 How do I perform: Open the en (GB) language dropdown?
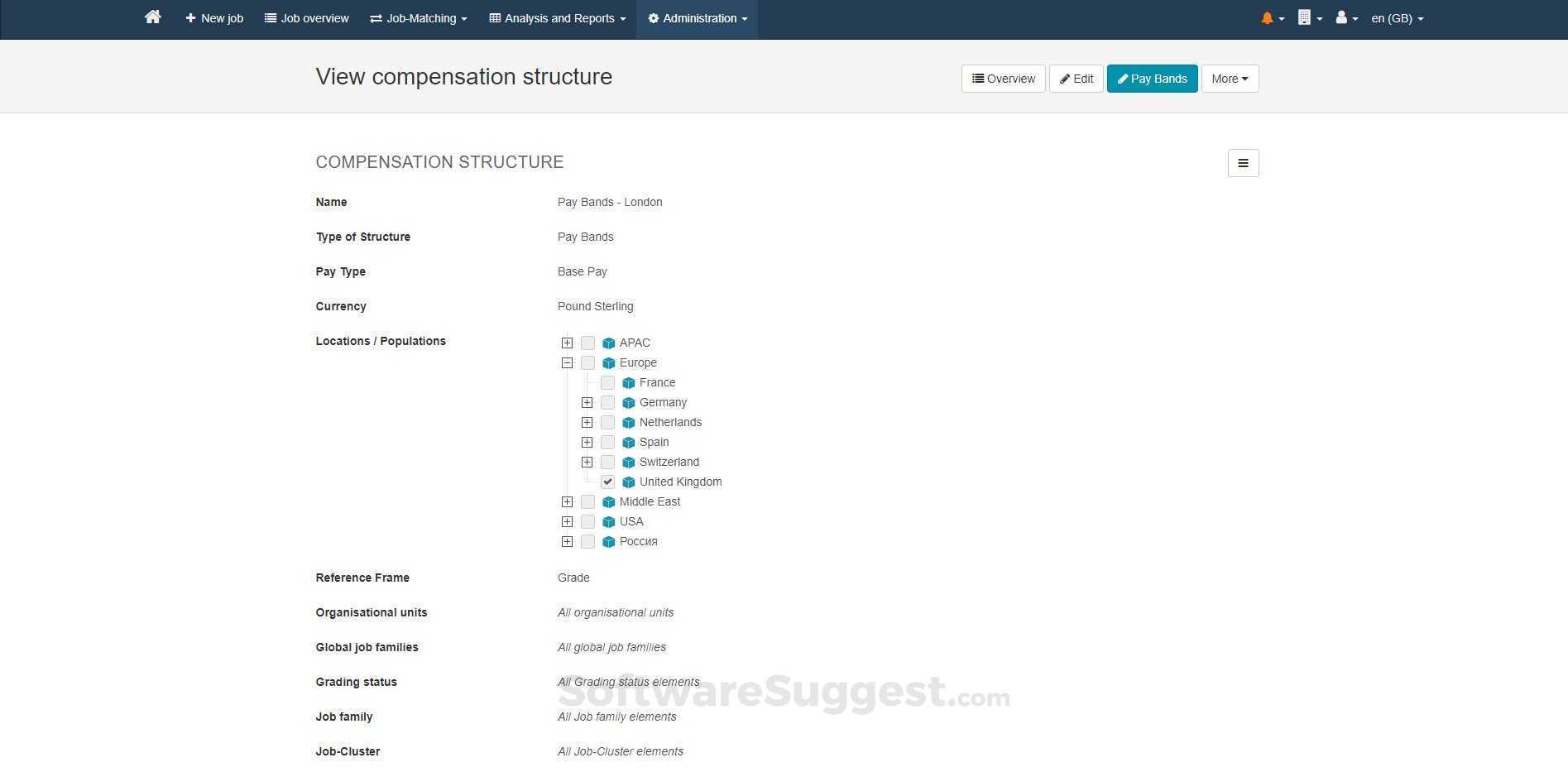[1396, 17]
